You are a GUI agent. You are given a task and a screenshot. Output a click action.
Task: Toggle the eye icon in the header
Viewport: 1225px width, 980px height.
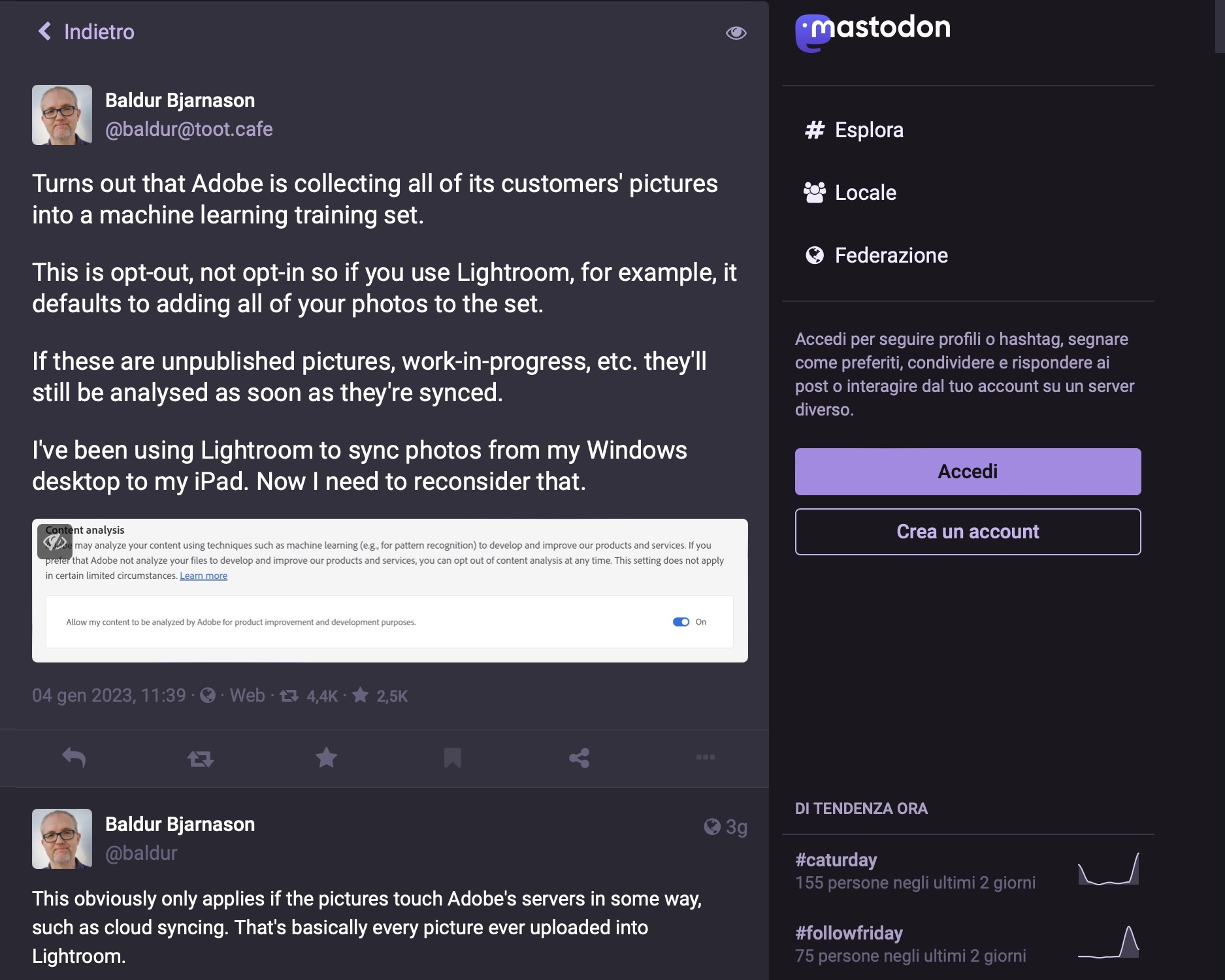736,33
